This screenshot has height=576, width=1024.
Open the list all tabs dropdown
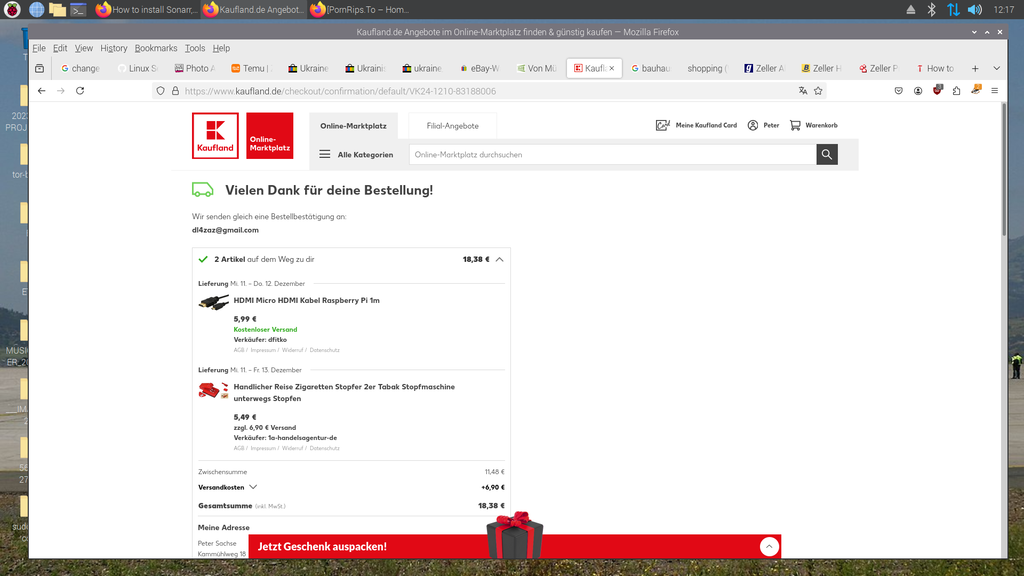click(x=997, y=68)
